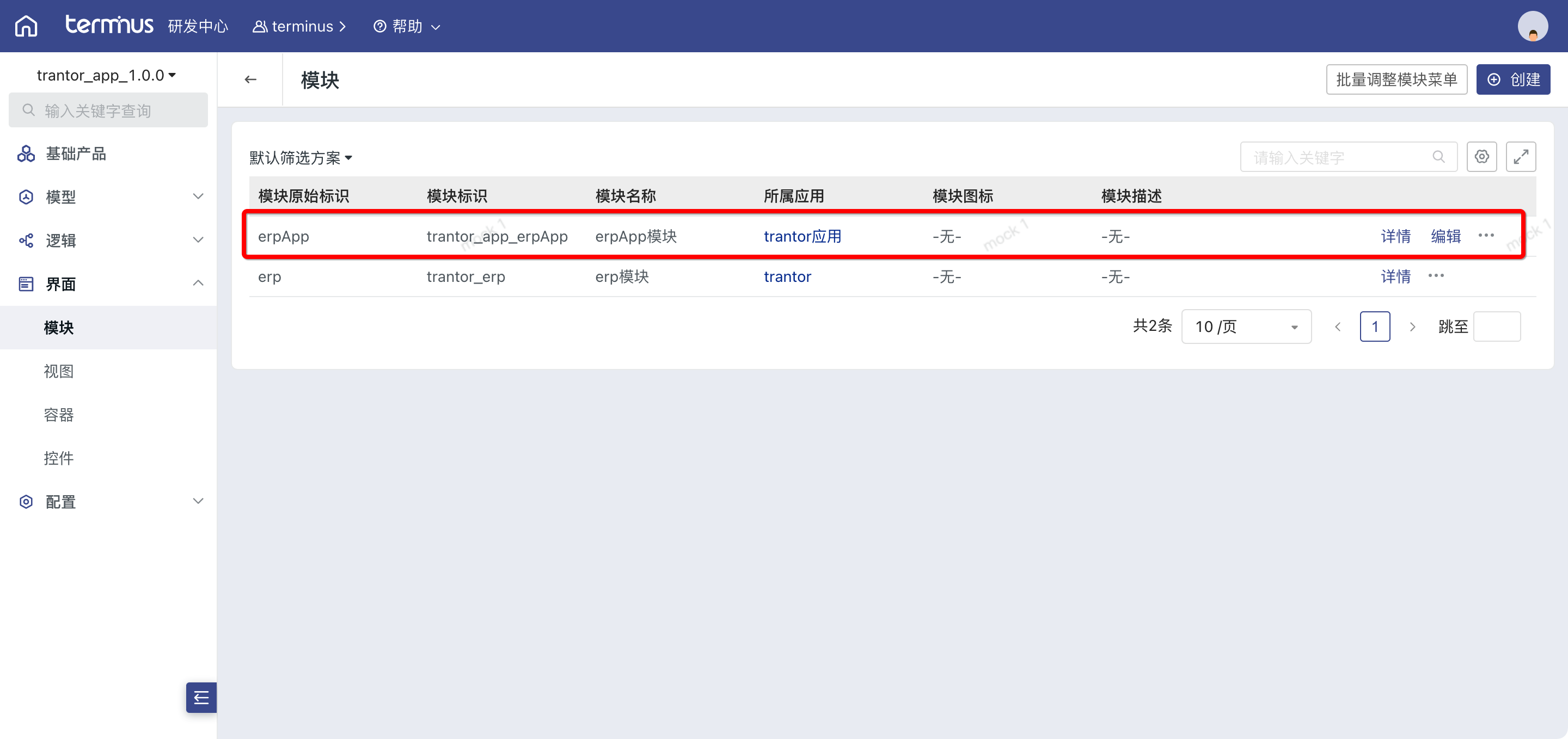Expand the 逻辑 menu chevron
The image size is (1568, 739).
[x=198, y=239]
